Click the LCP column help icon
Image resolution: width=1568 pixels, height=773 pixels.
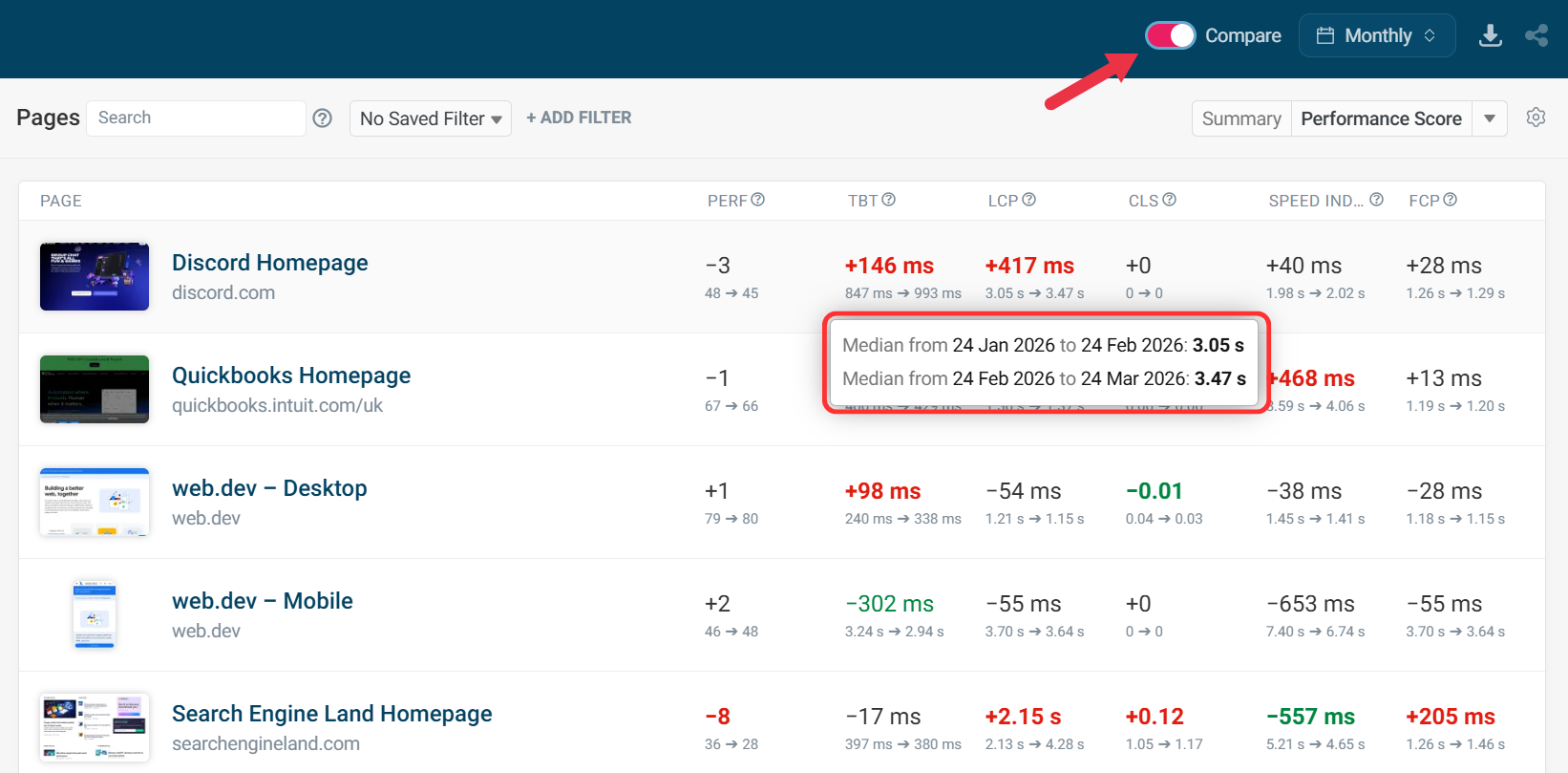click(1029, 200)
